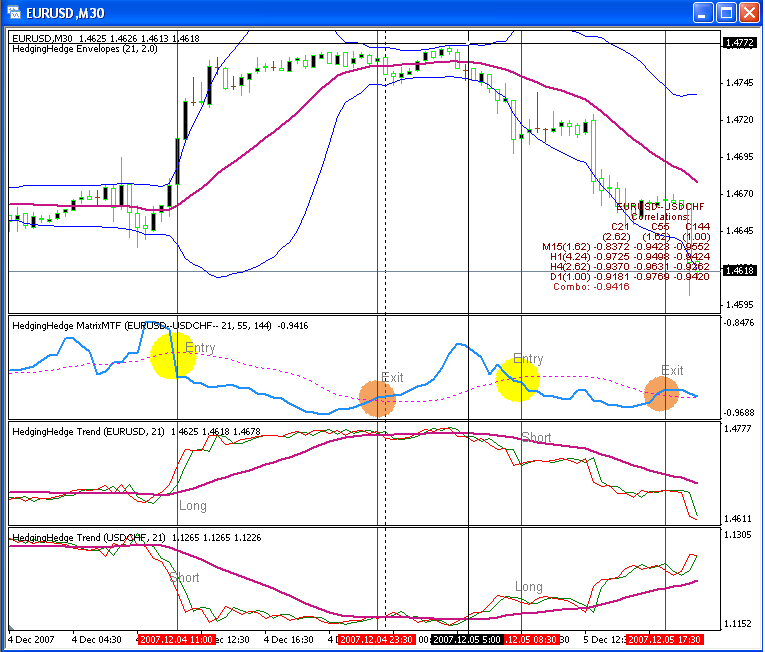Image resolution: width=765 pixels, height=652 pixels.
Task: Maximize the EURUSD,M30 chart window
Action: pyautogui.click(x=726, y=13)
